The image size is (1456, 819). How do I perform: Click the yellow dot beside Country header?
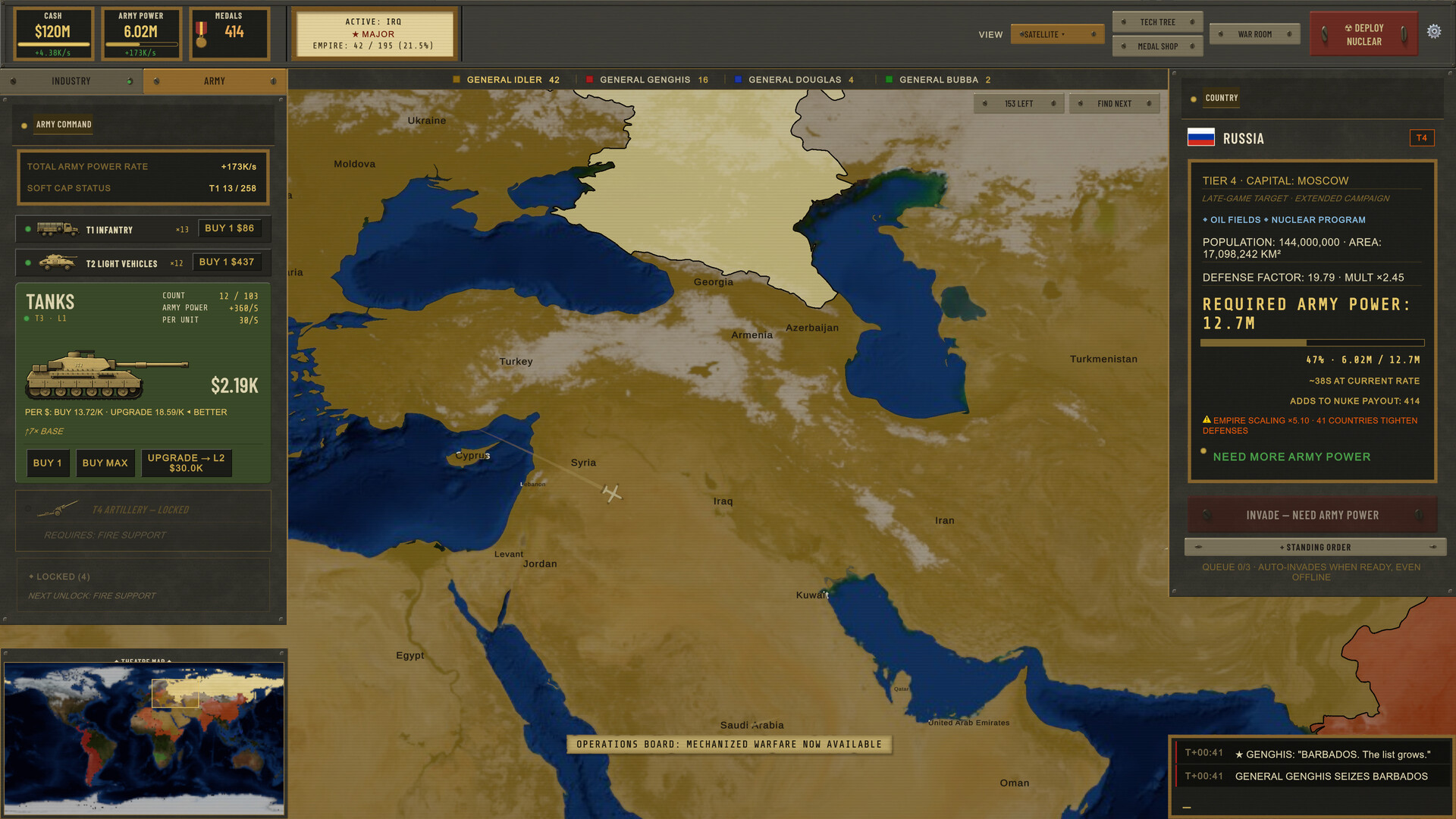(1194, 99)
